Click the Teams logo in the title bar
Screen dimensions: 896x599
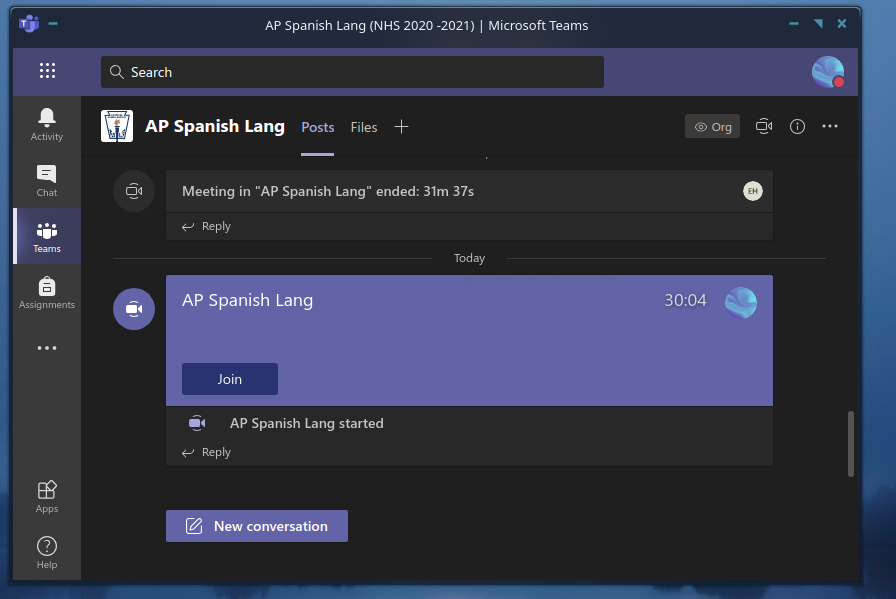[29, 24]
